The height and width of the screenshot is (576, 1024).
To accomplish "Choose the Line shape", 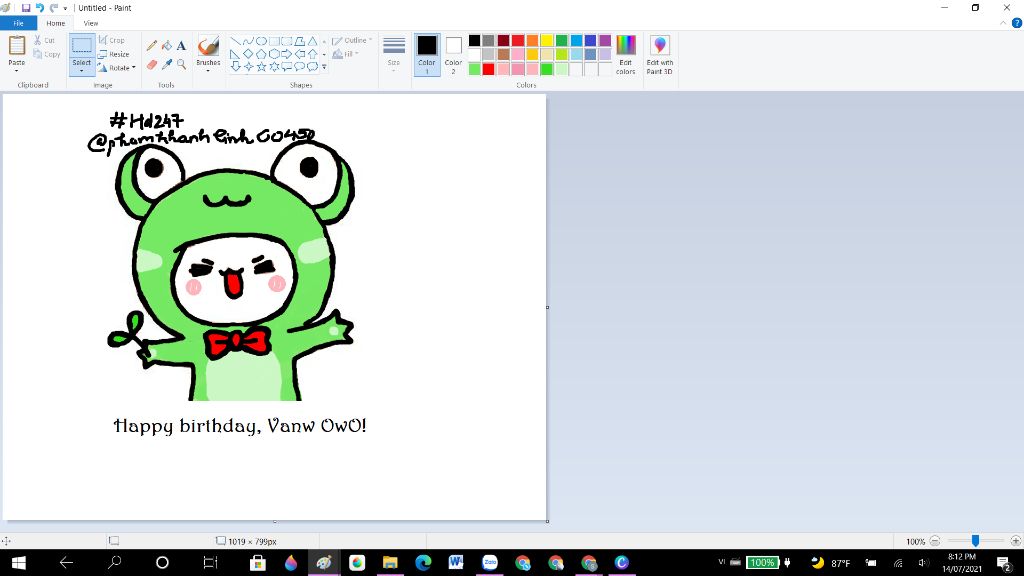I will 235,40.
